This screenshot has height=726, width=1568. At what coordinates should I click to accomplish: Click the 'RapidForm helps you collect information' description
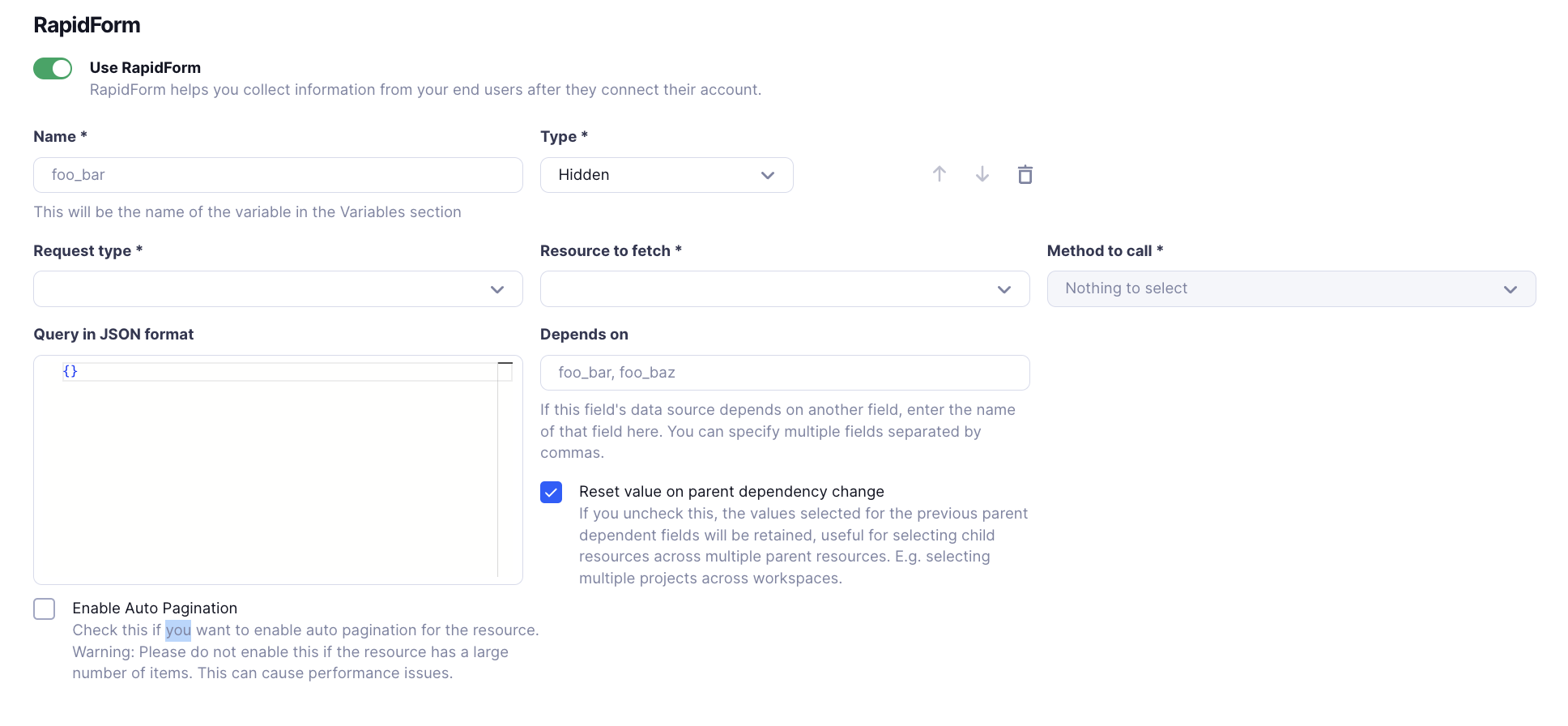click(425, 90)
